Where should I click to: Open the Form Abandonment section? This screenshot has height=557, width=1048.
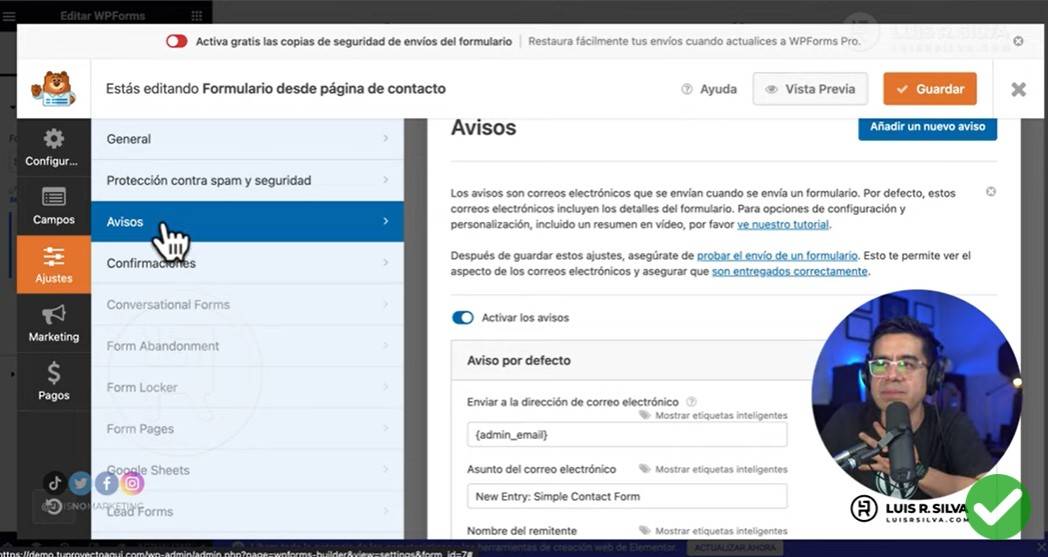(247, 346)
